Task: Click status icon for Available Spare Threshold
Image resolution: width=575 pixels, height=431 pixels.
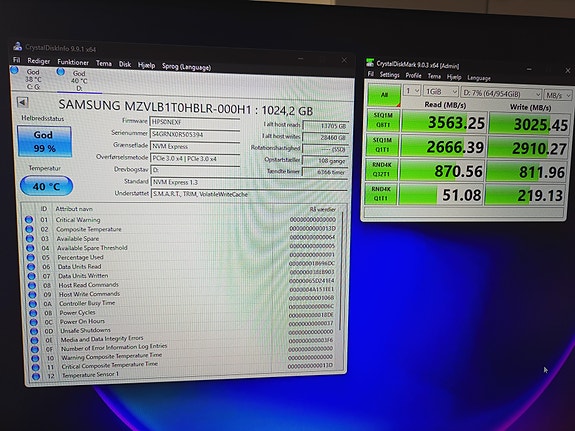Action: [x=30, y=248]
